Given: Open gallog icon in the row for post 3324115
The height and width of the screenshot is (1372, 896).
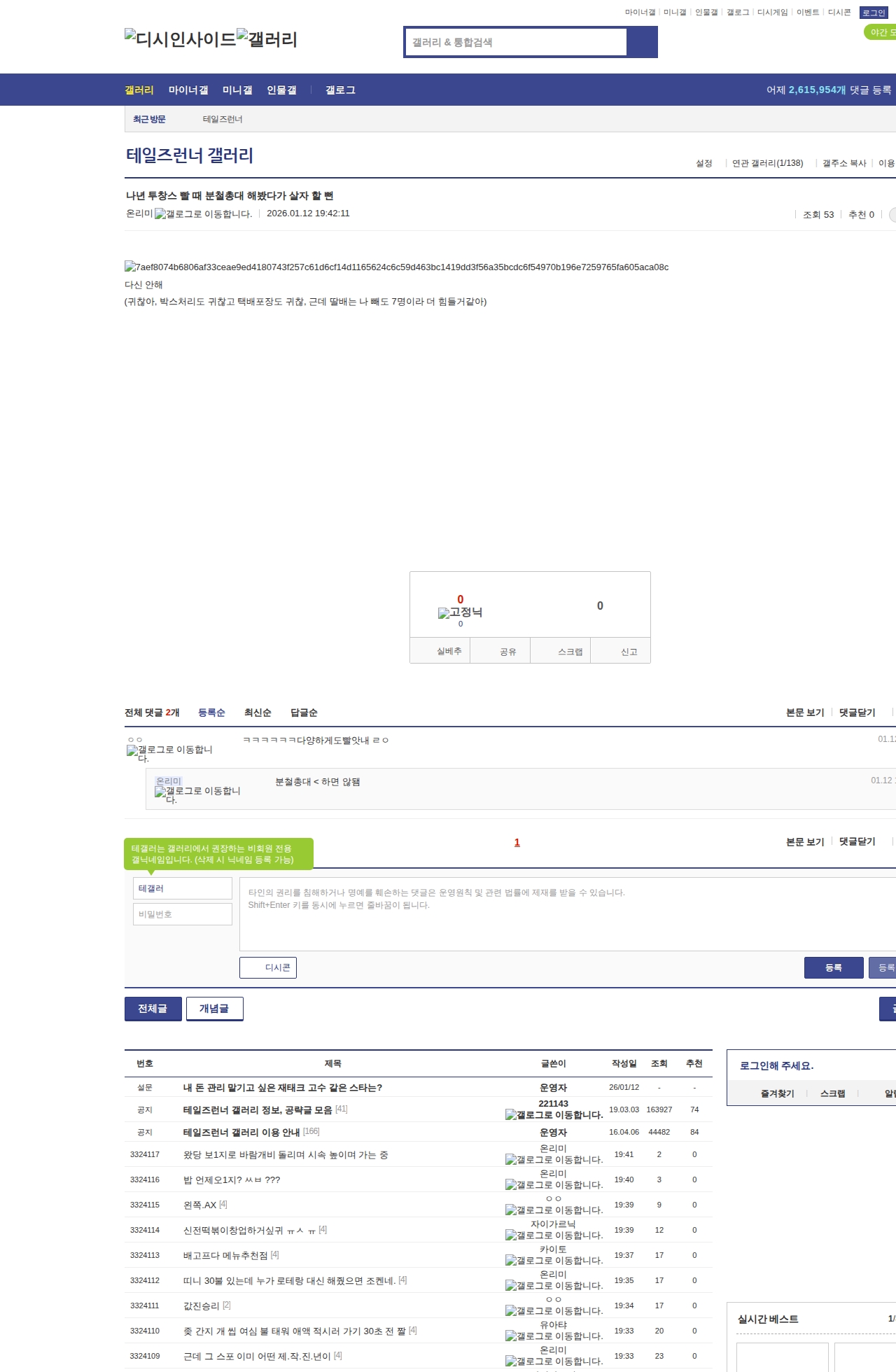Looking at the screenshot, I should [x=554, y=1210].
